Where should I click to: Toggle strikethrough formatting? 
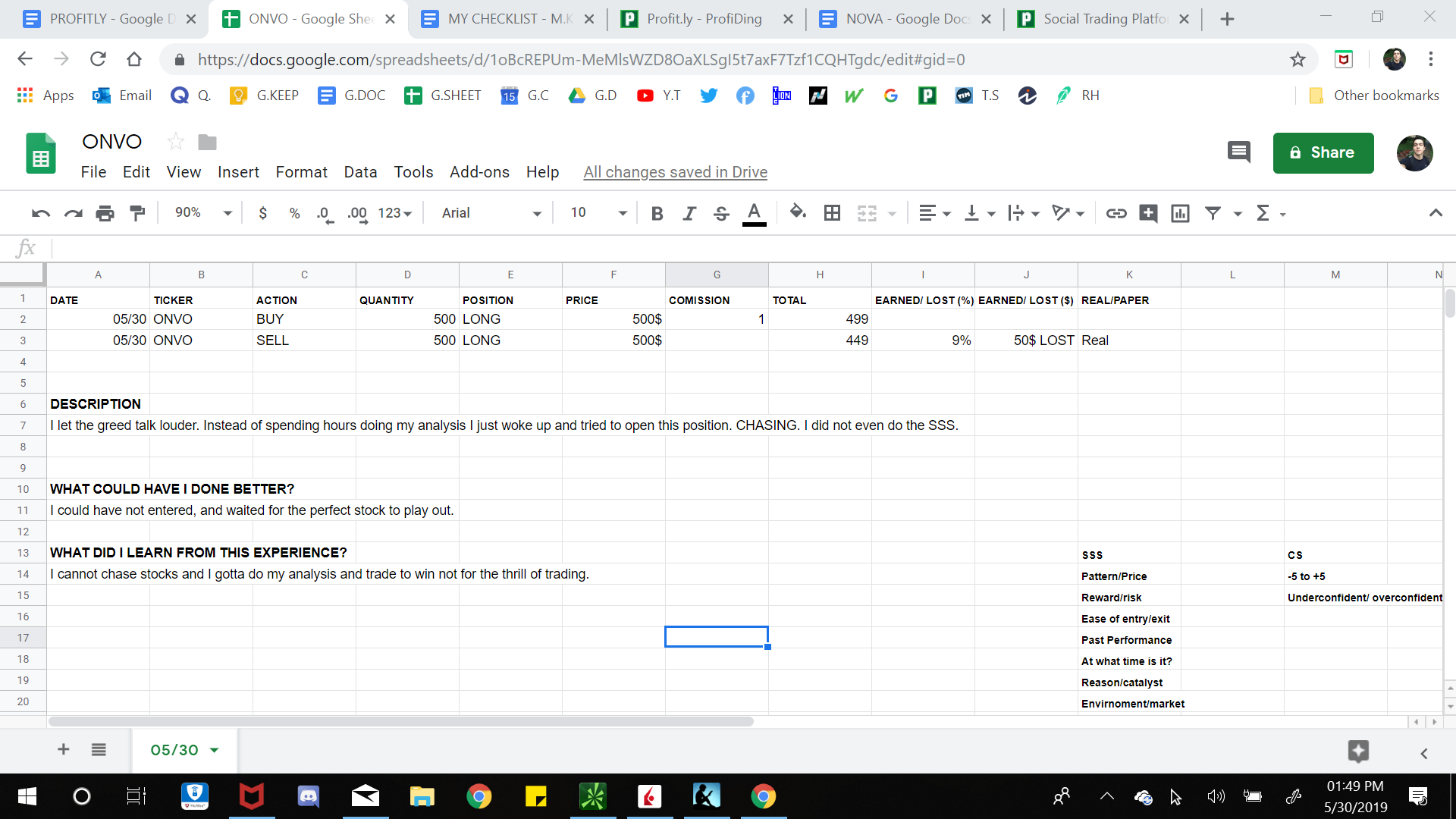click(721, 214)
